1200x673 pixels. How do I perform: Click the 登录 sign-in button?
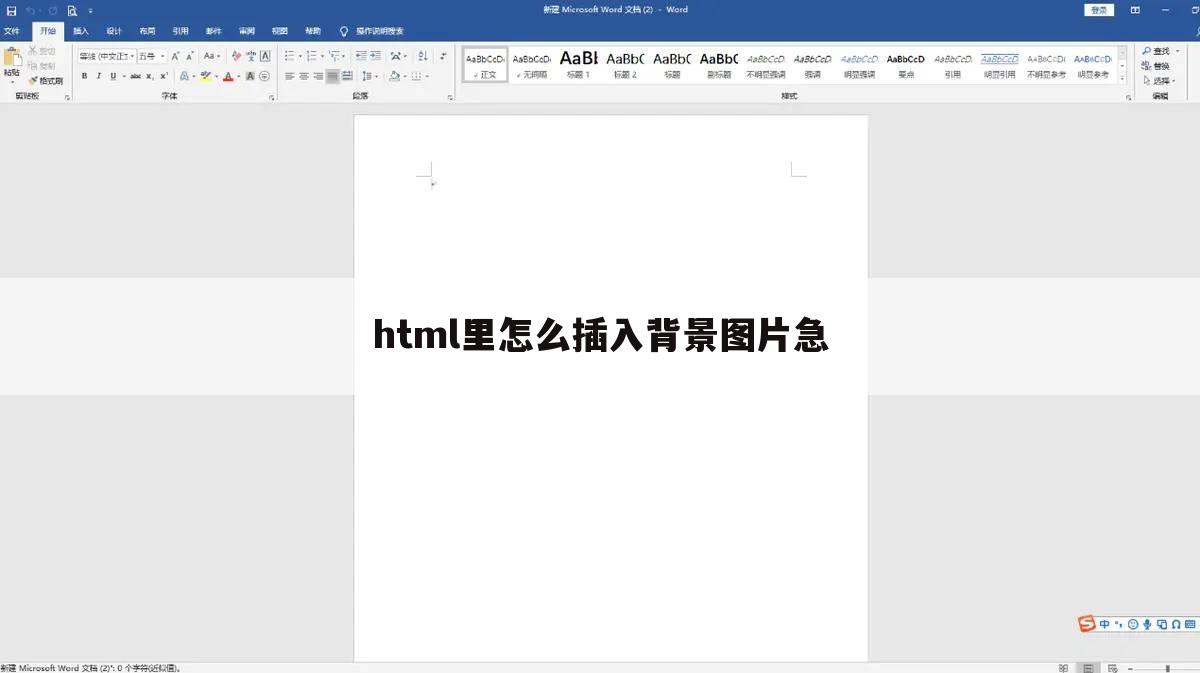click(1098, 9)
